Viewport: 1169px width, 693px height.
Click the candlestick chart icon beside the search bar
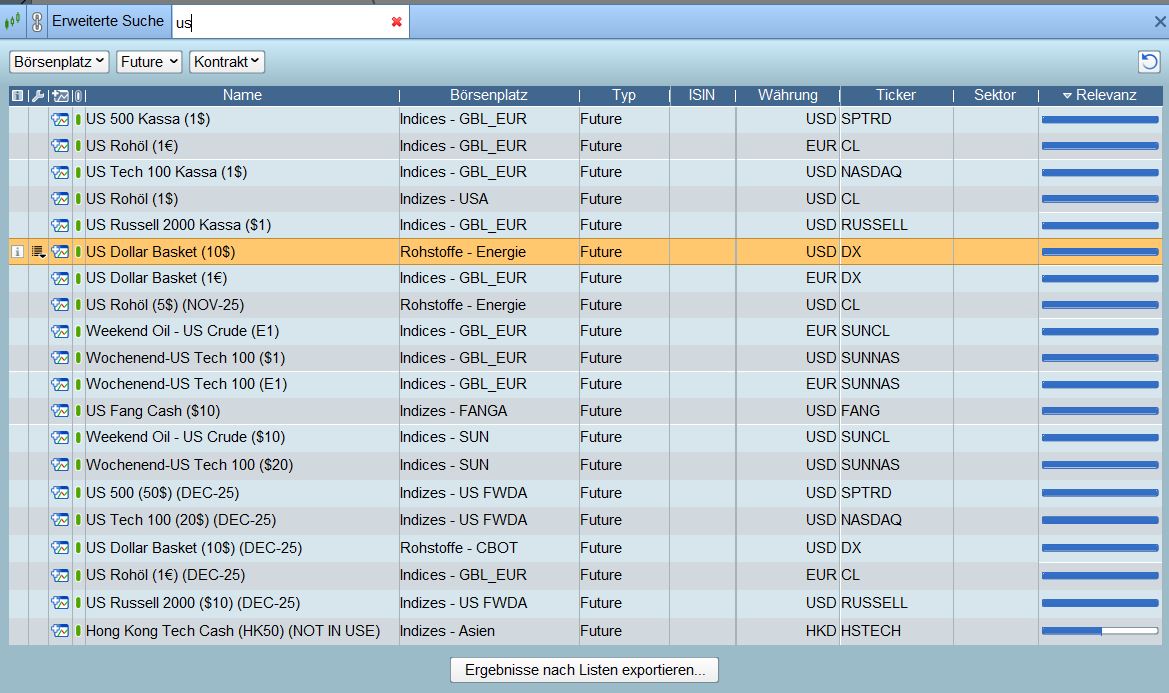coord(12,21)
